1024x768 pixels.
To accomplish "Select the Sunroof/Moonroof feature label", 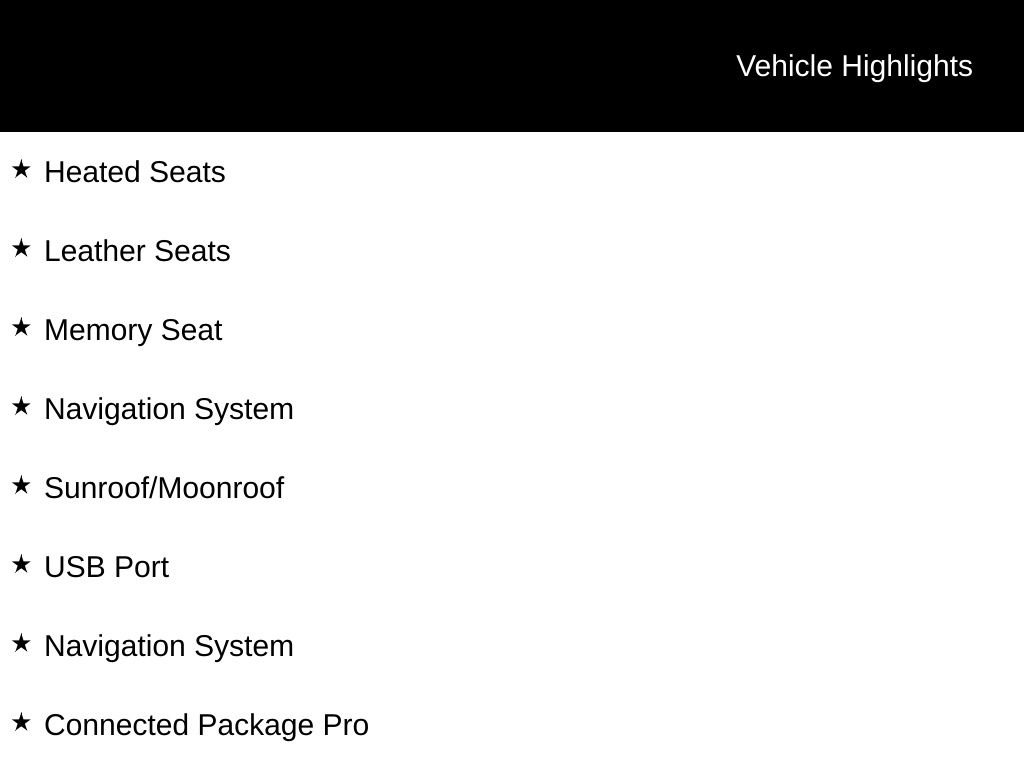I will coord(164,488).
